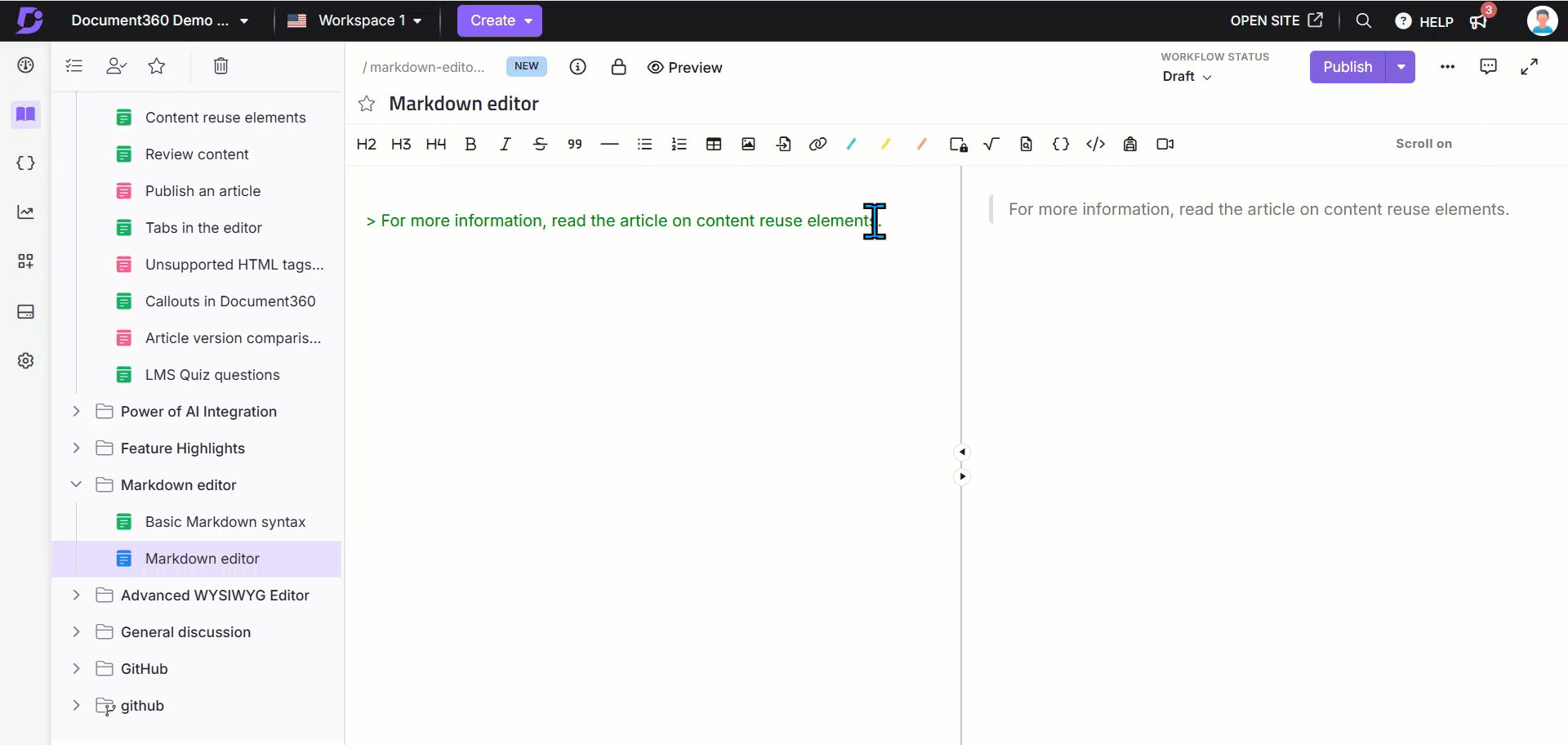Star the Markdown editor article title
The height and width of the screenshot is (745, 1568).
pyautogui.click(x=367, y=104)
